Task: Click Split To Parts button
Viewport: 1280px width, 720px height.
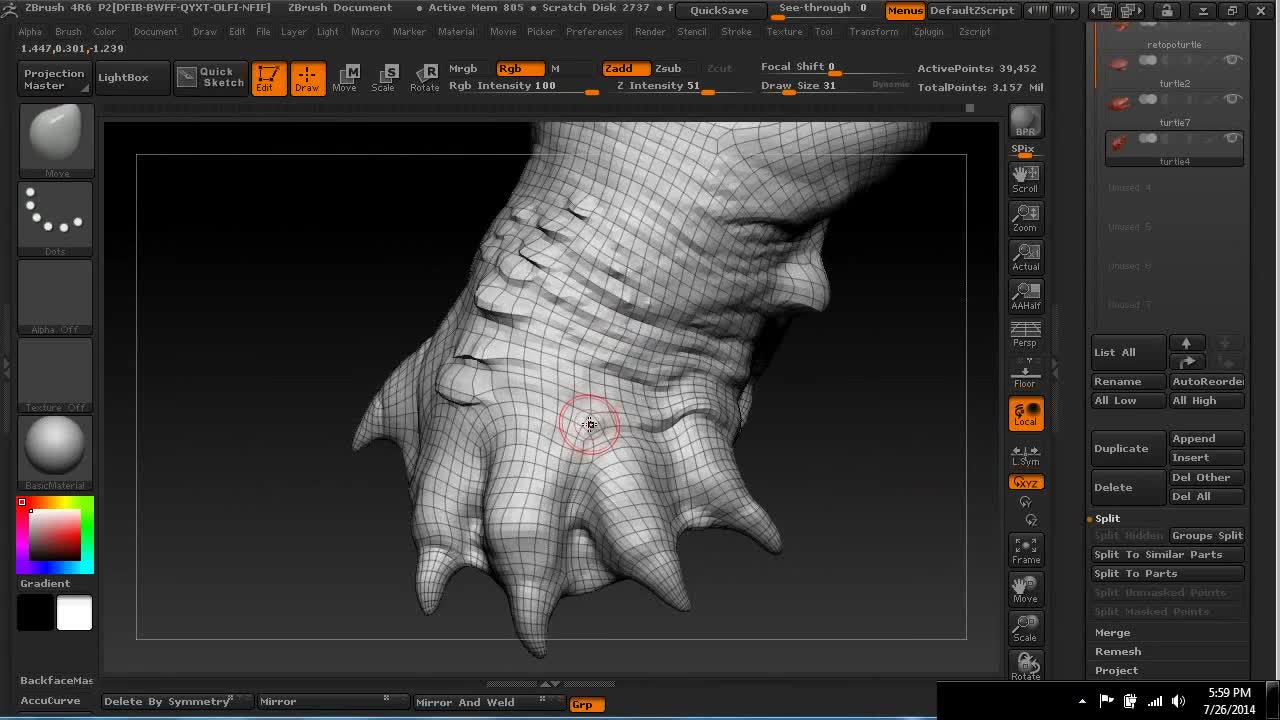Action: (1167, 573)
